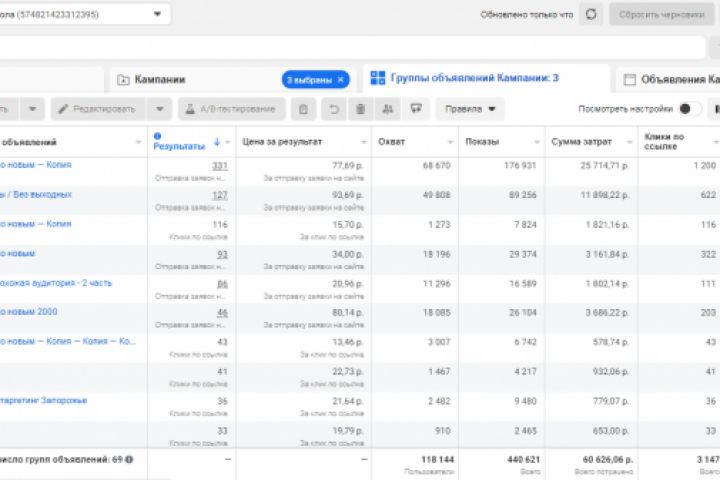Screen dimensions: 720x480
Task: Click the underlined result value 93
Action: pyautogui.click(x=222, y=254)
